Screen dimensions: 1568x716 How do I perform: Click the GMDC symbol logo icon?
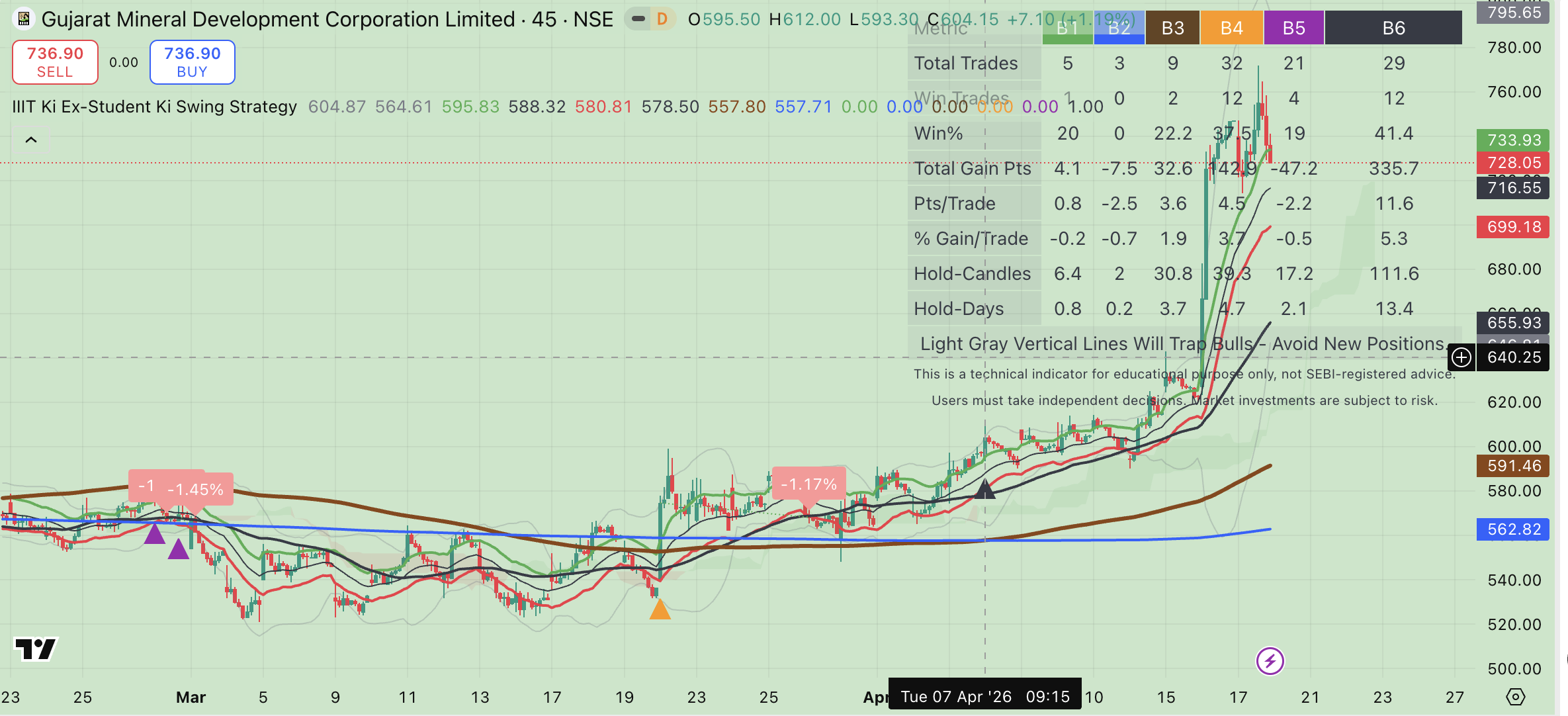24,19
